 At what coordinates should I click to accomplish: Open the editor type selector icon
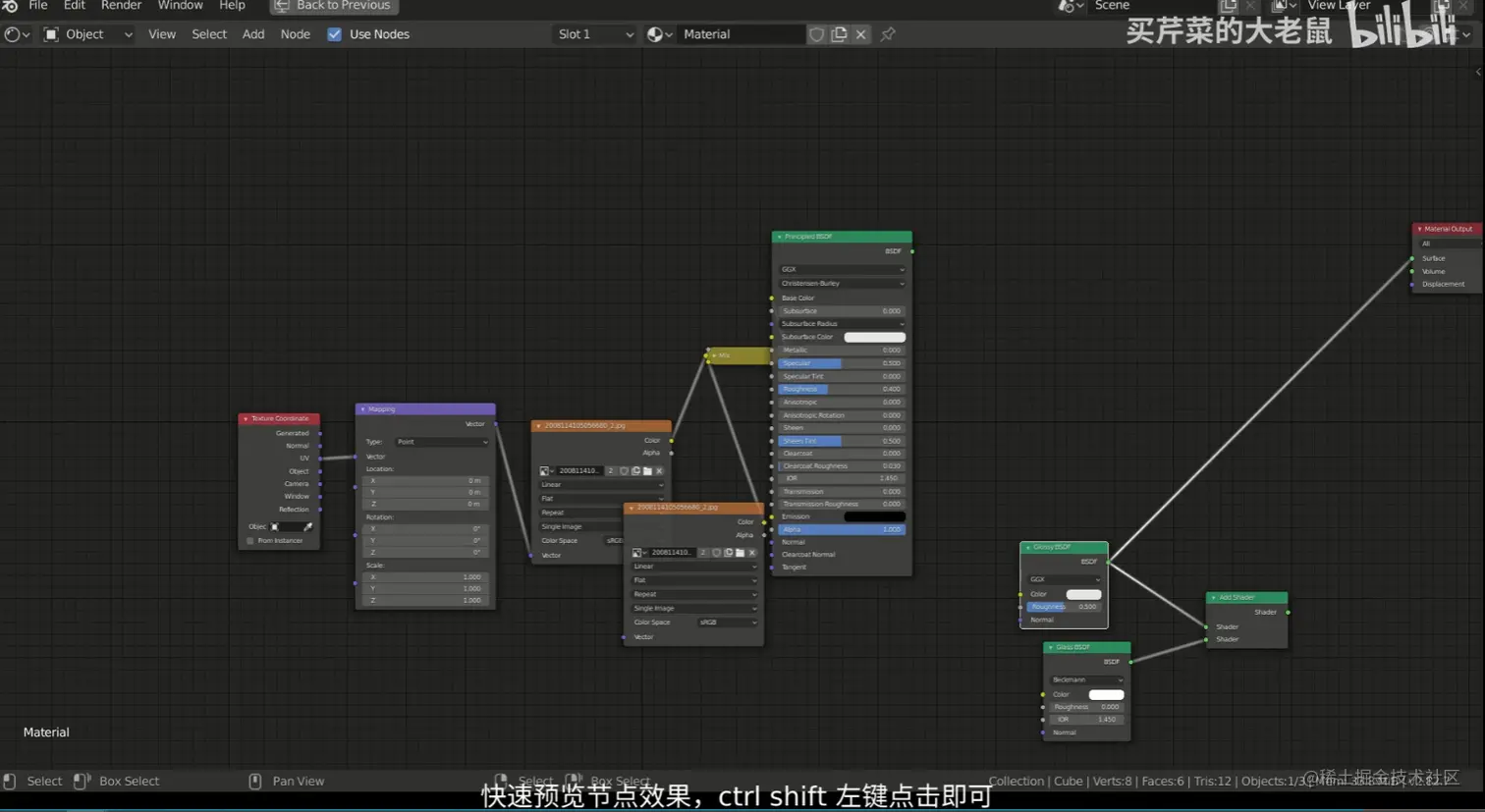click(16, 34)
